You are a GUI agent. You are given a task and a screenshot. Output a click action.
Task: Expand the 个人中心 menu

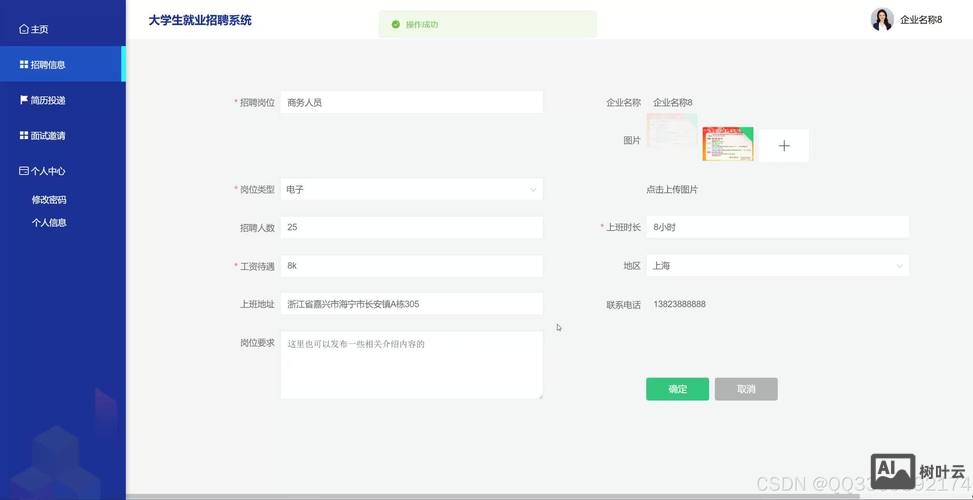pyautogui.click(x=63, y=171)
